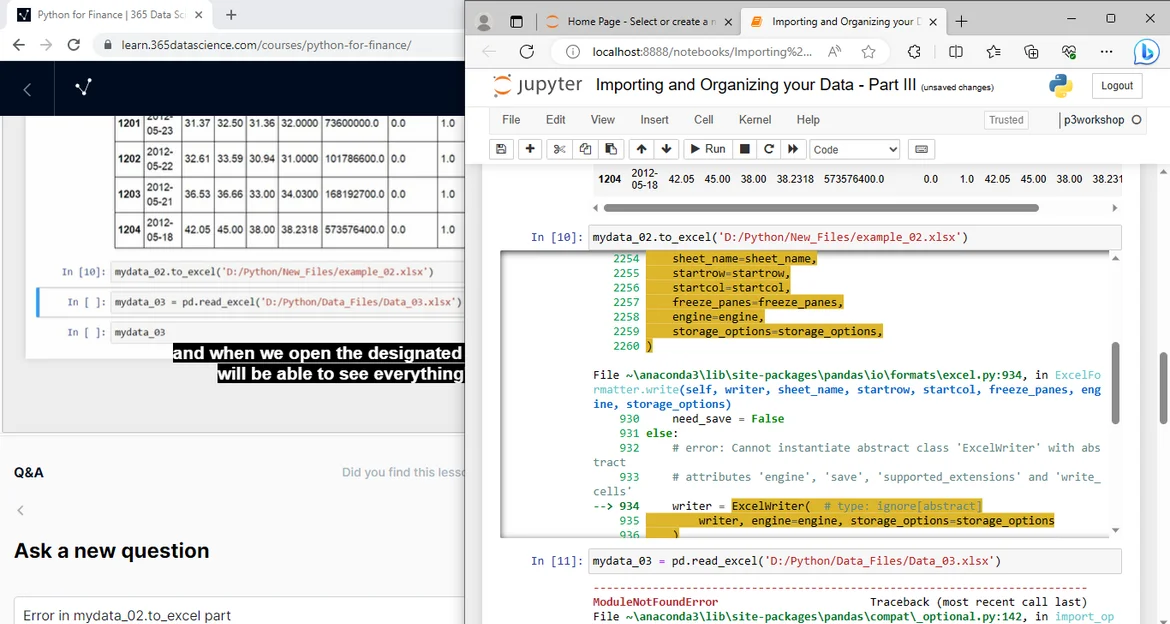Expand Edge Settings and more menu
The image size is (1170, 624).
(1105, 52)
